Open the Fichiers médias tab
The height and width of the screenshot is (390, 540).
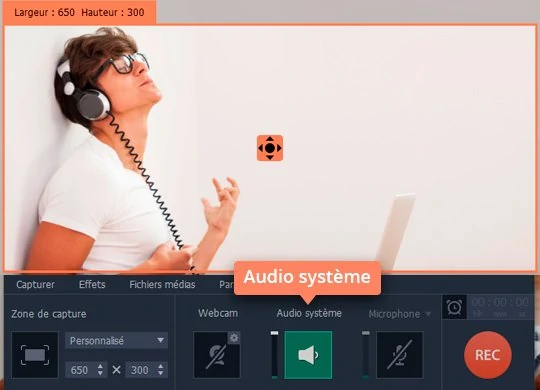pos(162,285)
